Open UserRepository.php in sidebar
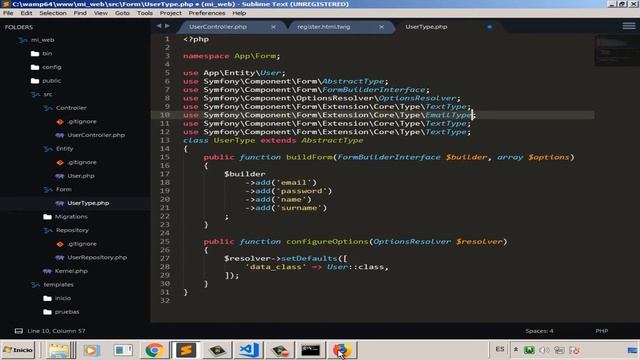 [97, 258]
